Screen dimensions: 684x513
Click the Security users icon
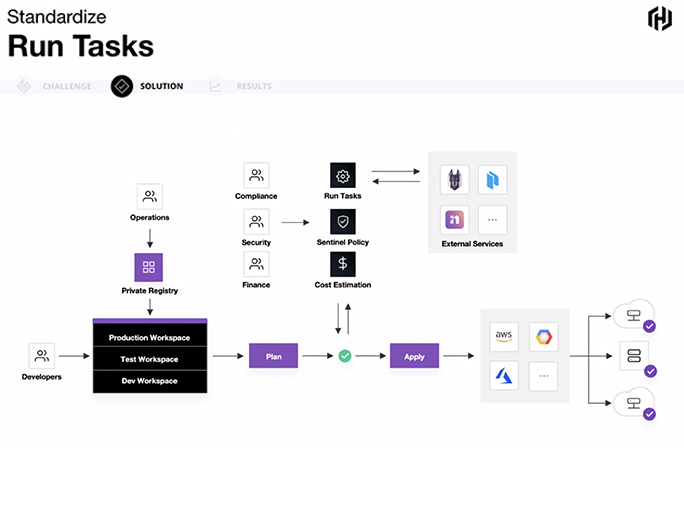pyautogui.click(x=256, y=222)
